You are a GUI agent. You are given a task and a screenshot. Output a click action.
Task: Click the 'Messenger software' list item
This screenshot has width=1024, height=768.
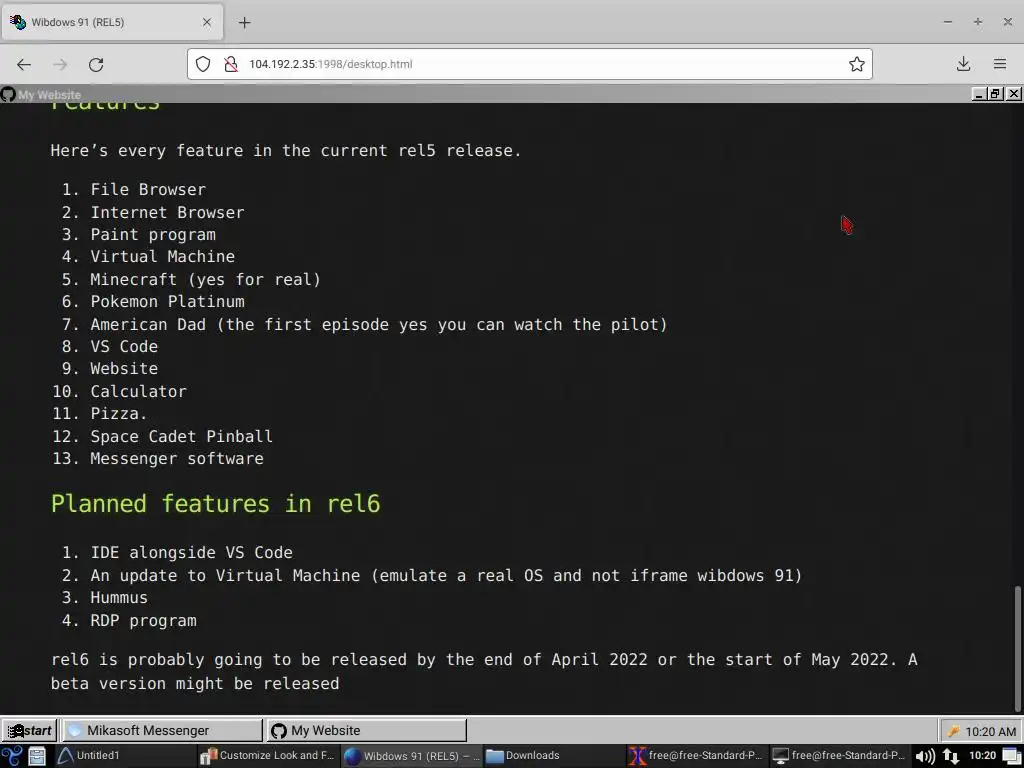[x=177, y=458]
